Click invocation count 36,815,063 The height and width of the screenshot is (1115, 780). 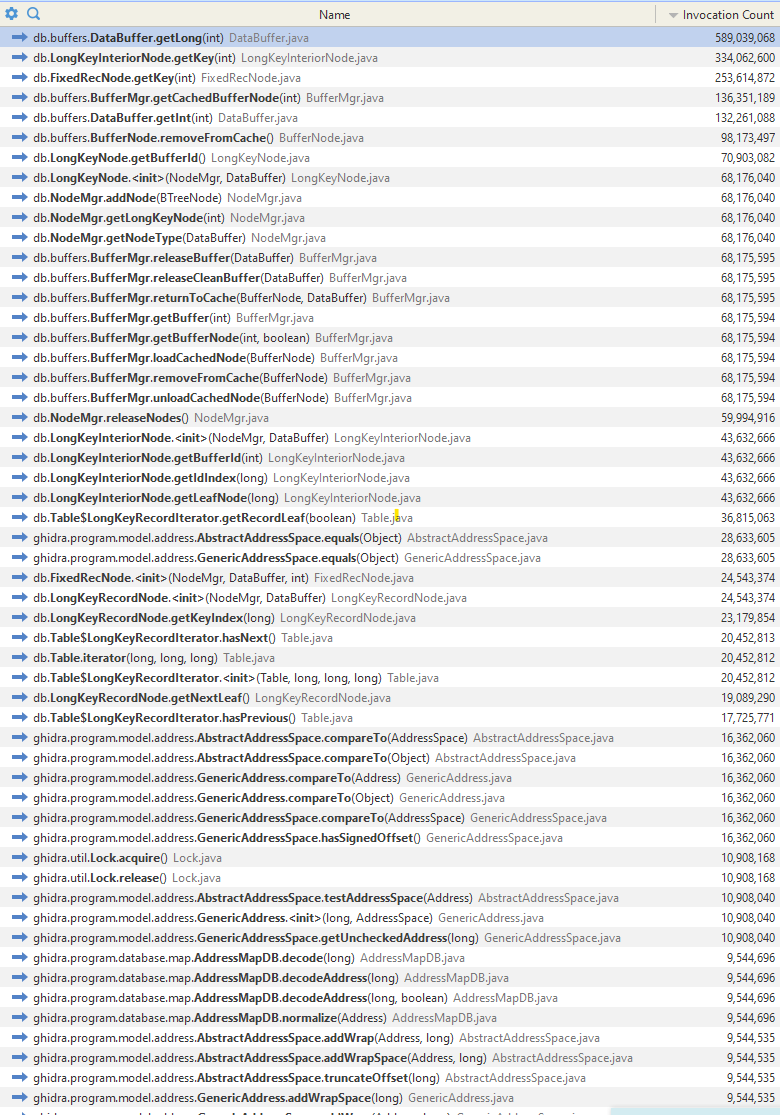coord(747,518)
